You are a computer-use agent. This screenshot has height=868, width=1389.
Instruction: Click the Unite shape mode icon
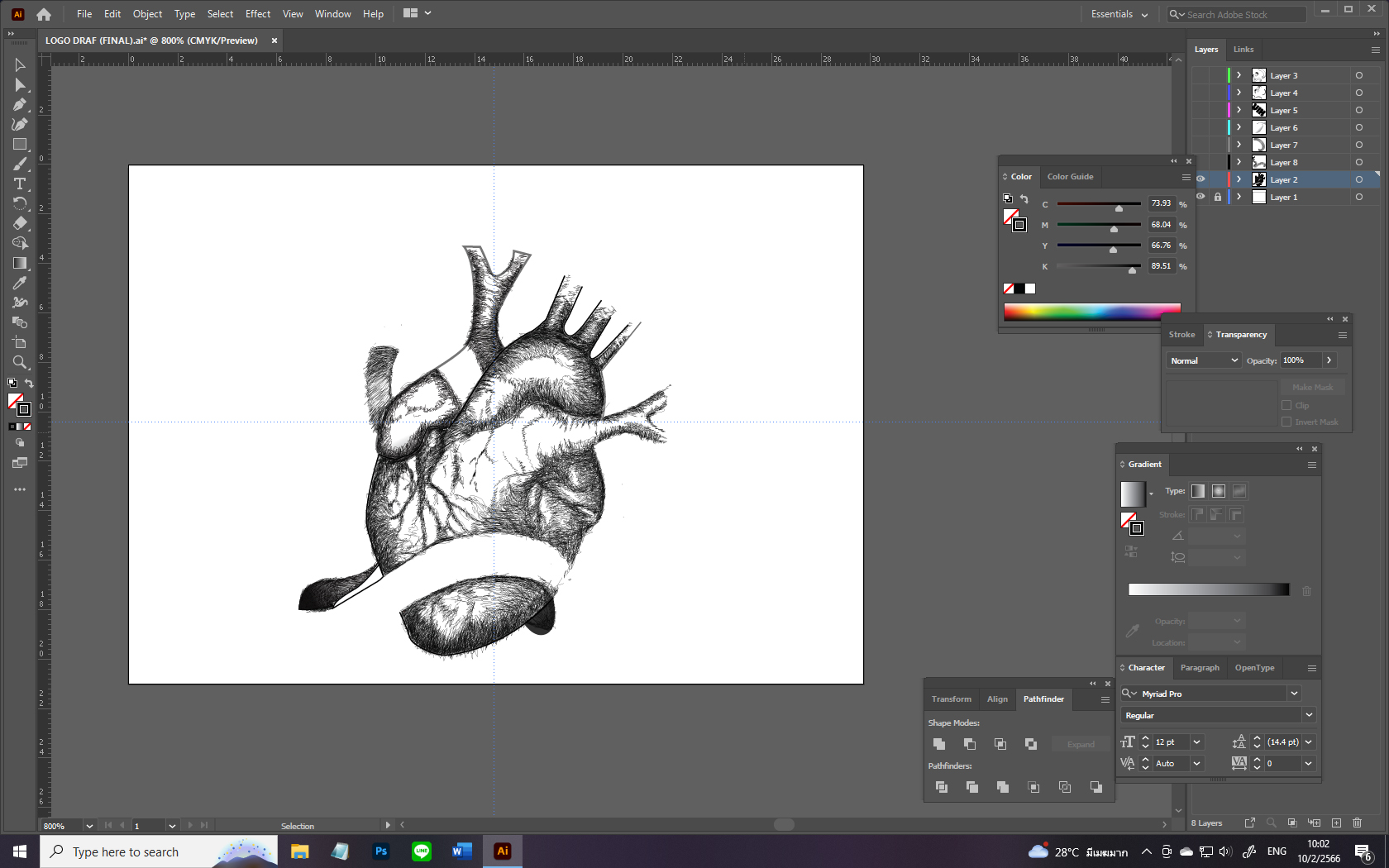(x=939, y=744)
